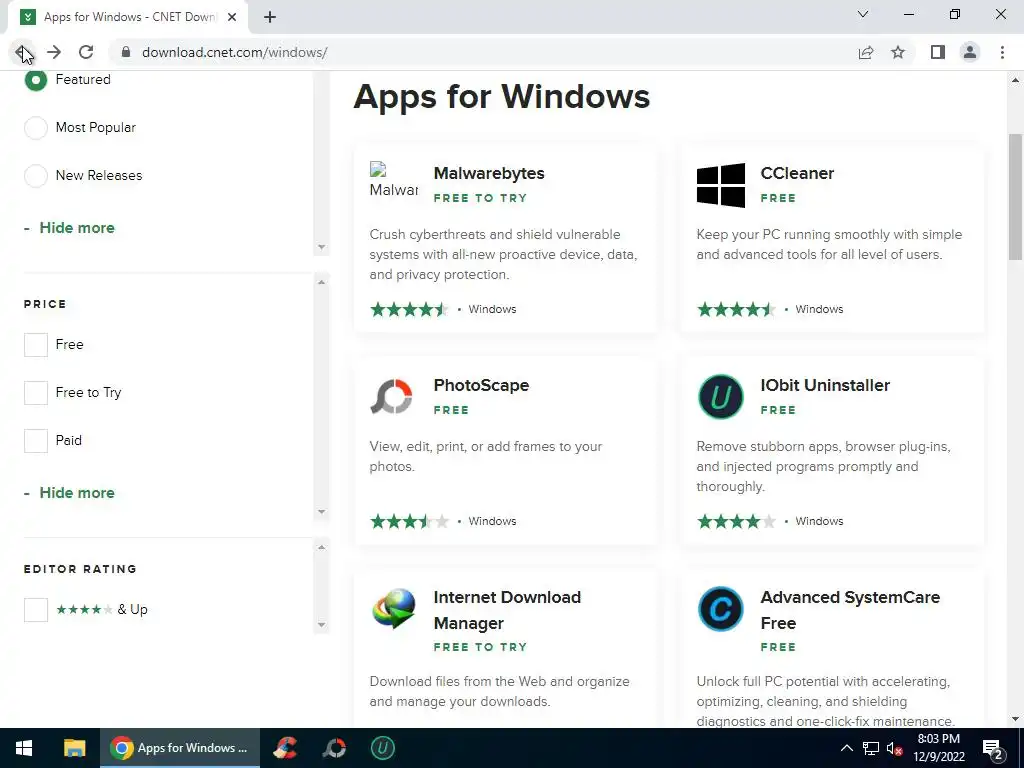Open the browser side panel icon
The height and width of the screenshot is (768, 1024).
tap(938, 52)
